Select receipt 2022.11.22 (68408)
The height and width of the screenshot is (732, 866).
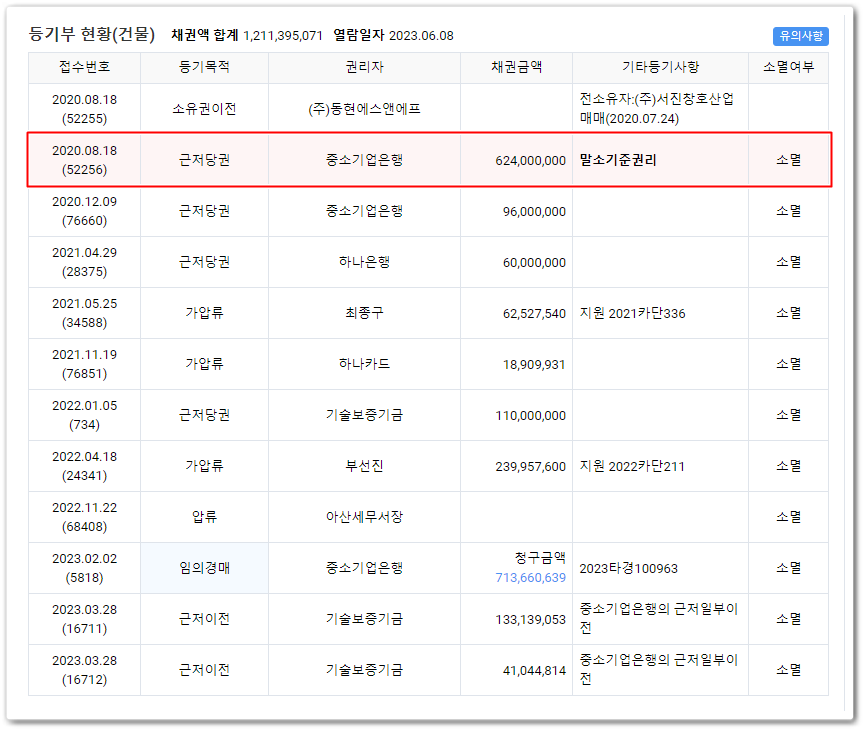[85, 517]
